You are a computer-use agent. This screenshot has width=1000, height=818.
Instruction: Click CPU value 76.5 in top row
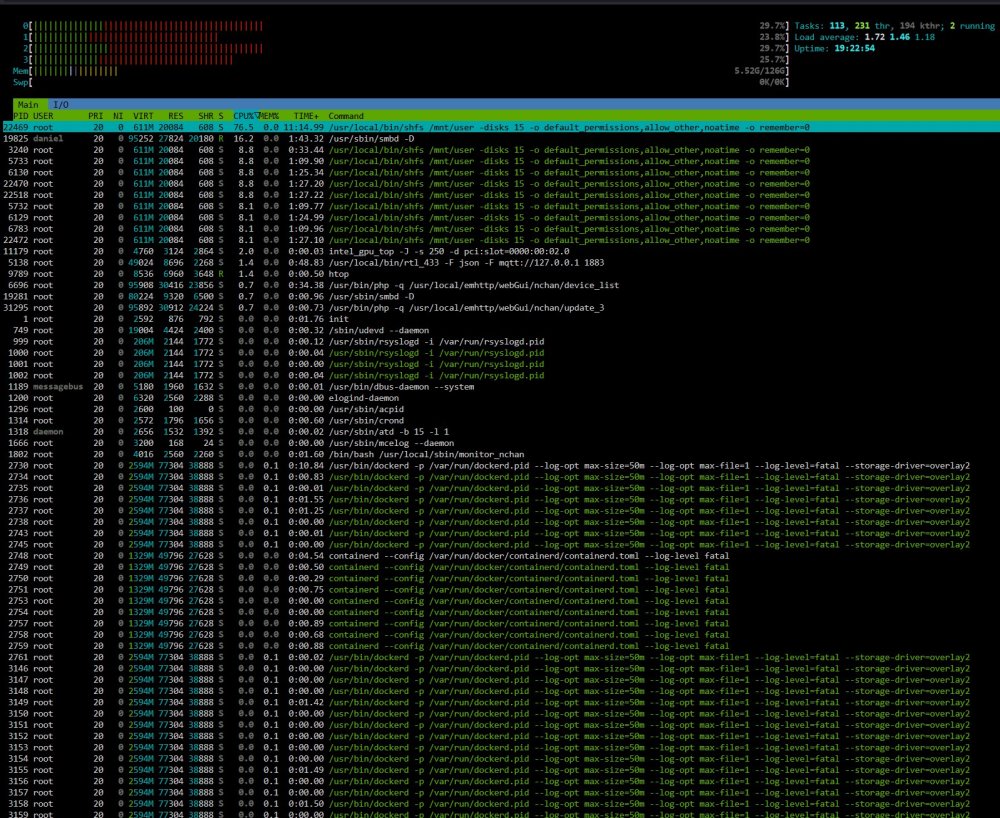[244, 128]
